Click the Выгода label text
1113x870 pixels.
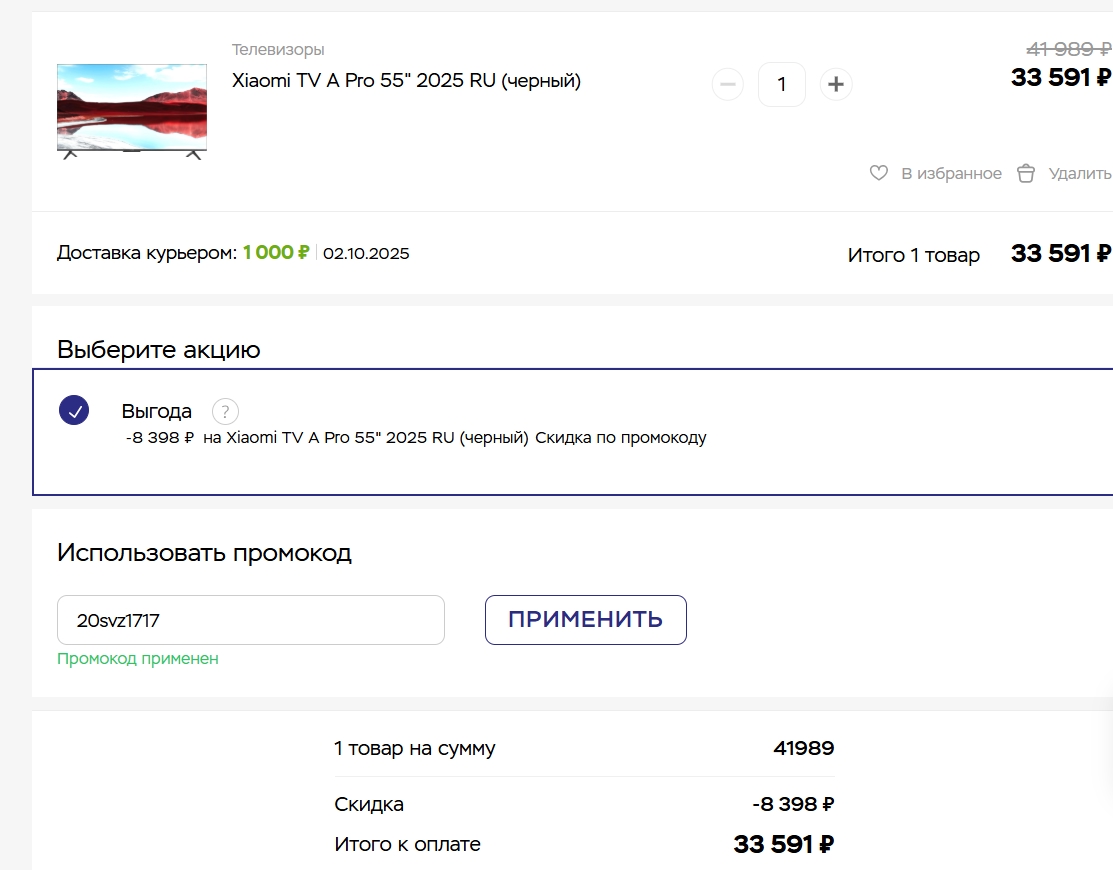coord(156,411)
